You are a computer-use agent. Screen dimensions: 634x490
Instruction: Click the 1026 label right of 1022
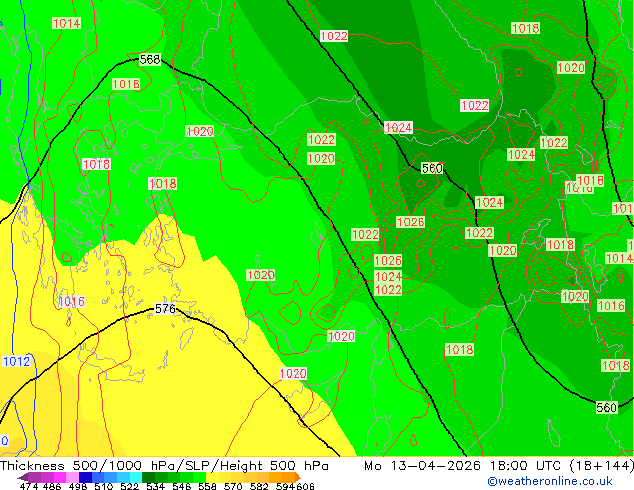coord(410,222)
